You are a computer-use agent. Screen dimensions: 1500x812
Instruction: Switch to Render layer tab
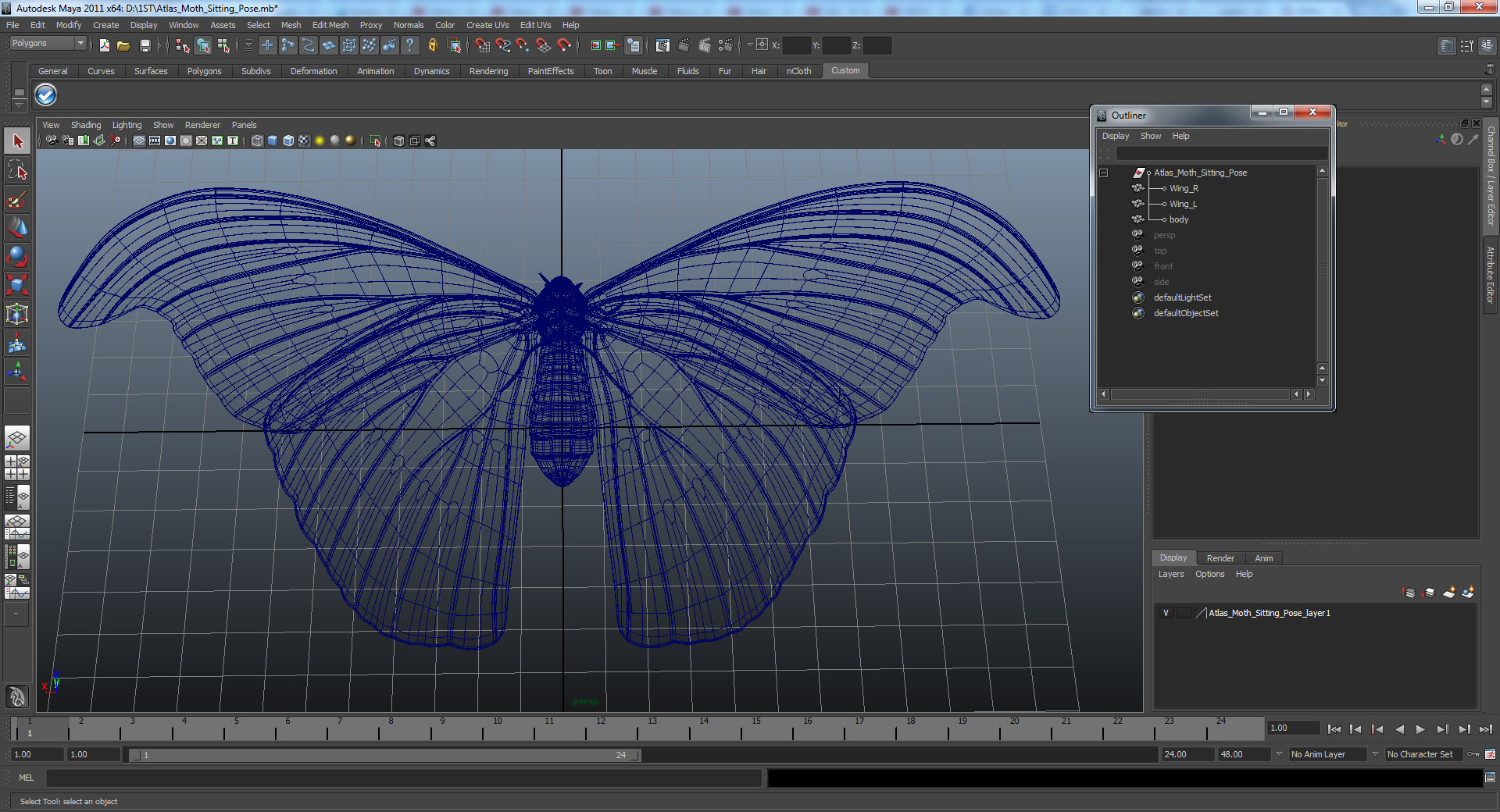coord(1220,558)
